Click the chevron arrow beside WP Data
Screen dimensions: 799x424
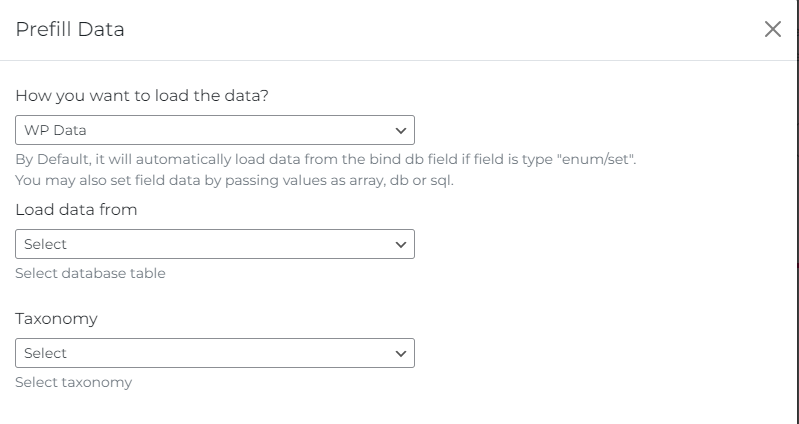tap(401, 131)
